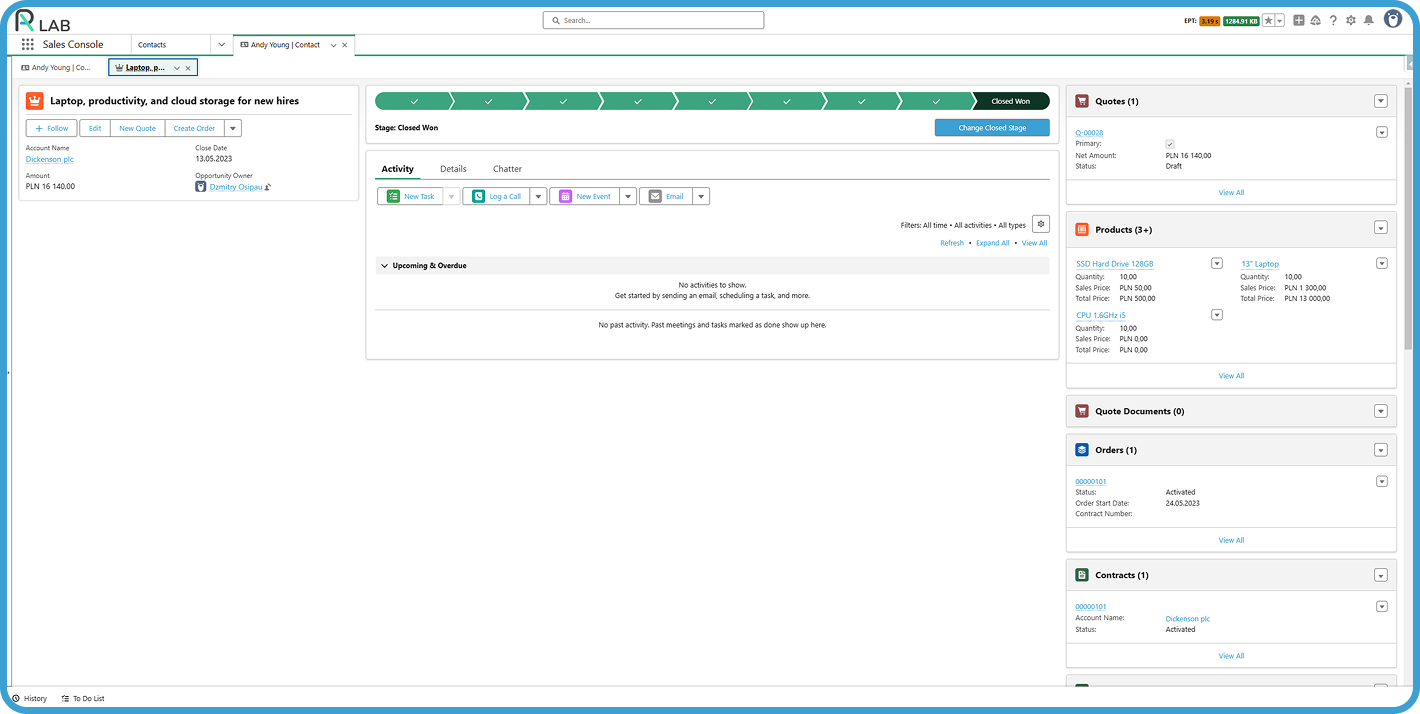This screenshot has height=714, width=1420.
Task: Open the notifications bell
Action: pos(1368,20)
